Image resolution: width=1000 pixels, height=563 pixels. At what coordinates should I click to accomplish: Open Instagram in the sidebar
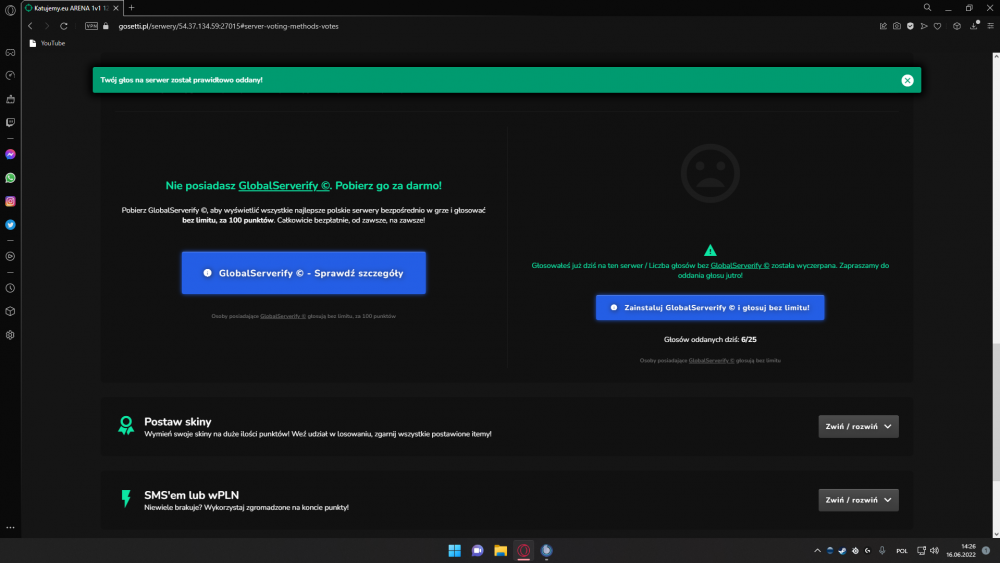click(10, 201)
